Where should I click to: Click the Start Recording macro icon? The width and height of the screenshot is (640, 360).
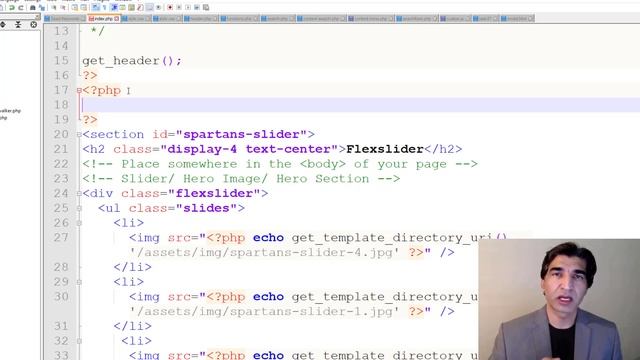pyautogui.click(x=170, y=7)
